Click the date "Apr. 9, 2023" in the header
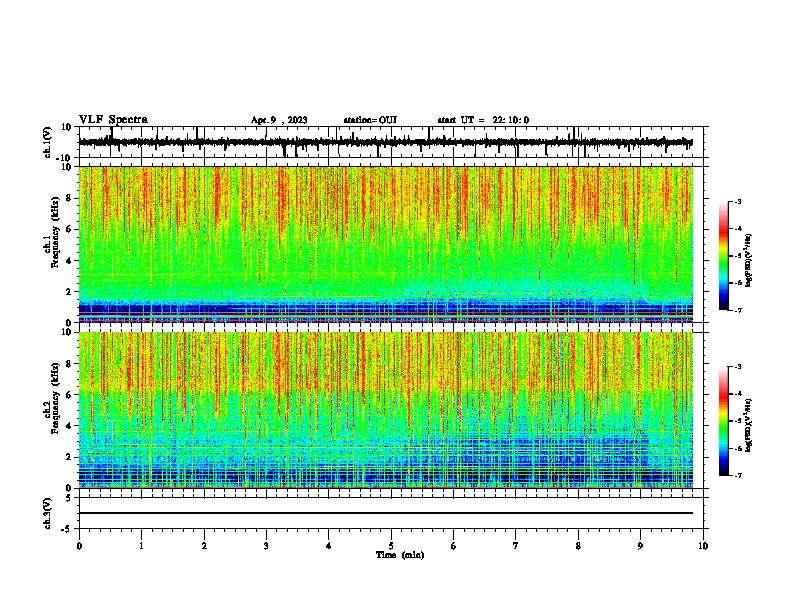Screen dimensions: 792x612 [x=279, y=120]
